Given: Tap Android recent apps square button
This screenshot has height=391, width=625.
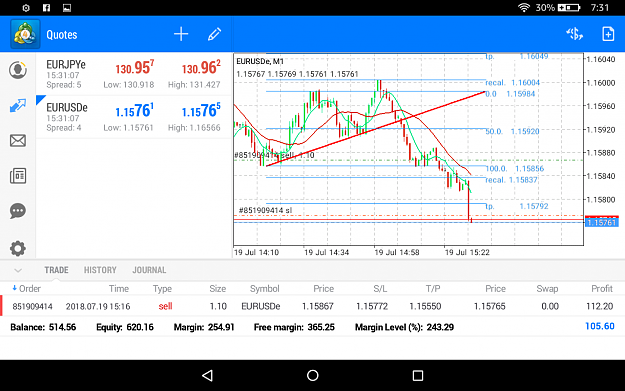Looking at the screenshot, I should (x=418, y=375).
